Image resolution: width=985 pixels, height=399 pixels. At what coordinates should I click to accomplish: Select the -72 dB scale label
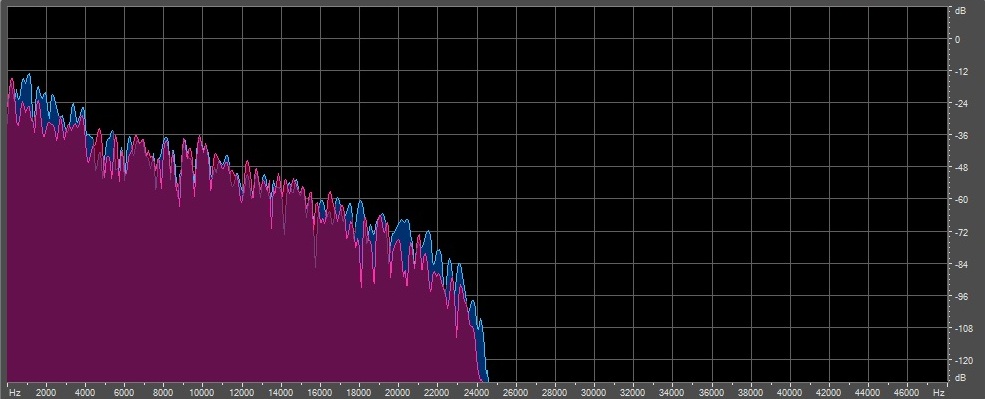961,232
